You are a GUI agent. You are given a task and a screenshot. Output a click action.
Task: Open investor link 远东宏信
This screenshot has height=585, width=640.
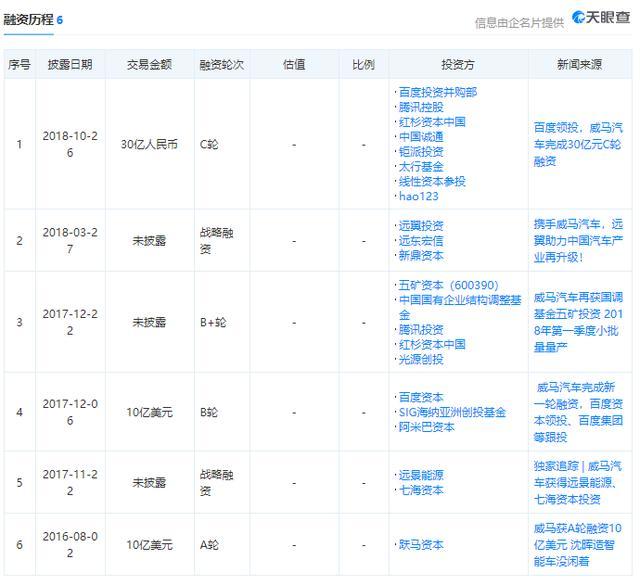[x=421, y=241]
